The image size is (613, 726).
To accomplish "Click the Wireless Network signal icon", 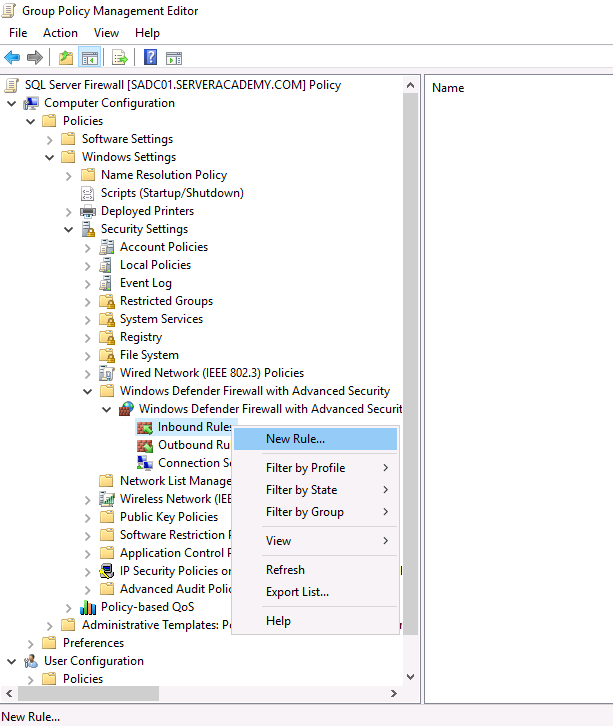I will point(107,499).
